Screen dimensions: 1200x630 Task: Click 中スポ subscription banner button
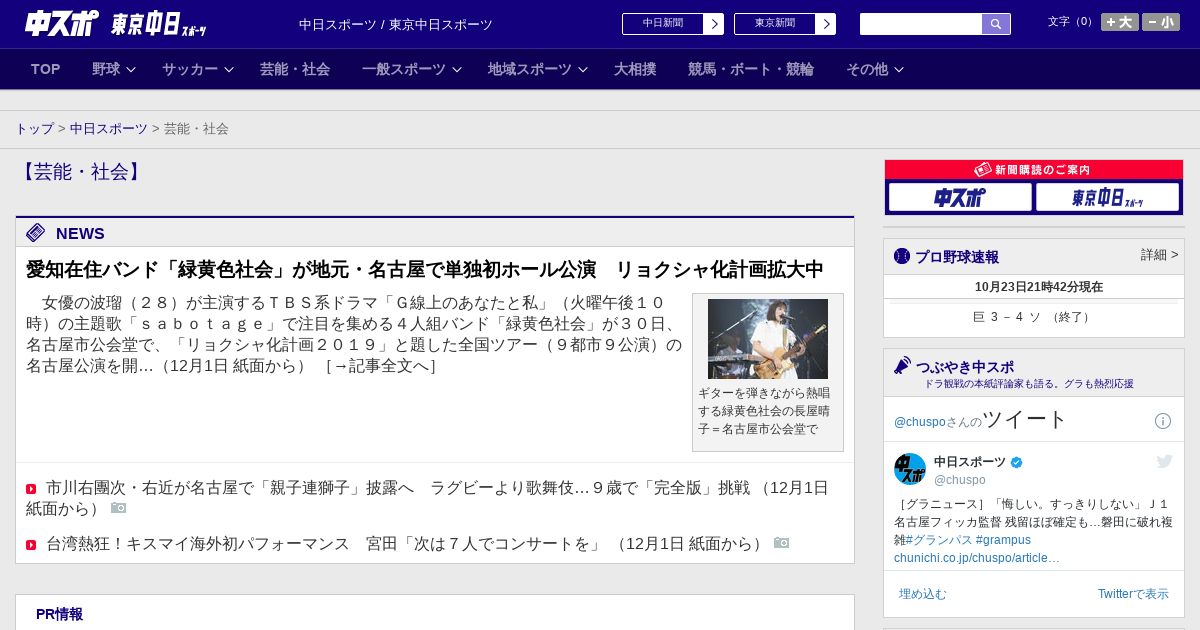tap(960, 197)
